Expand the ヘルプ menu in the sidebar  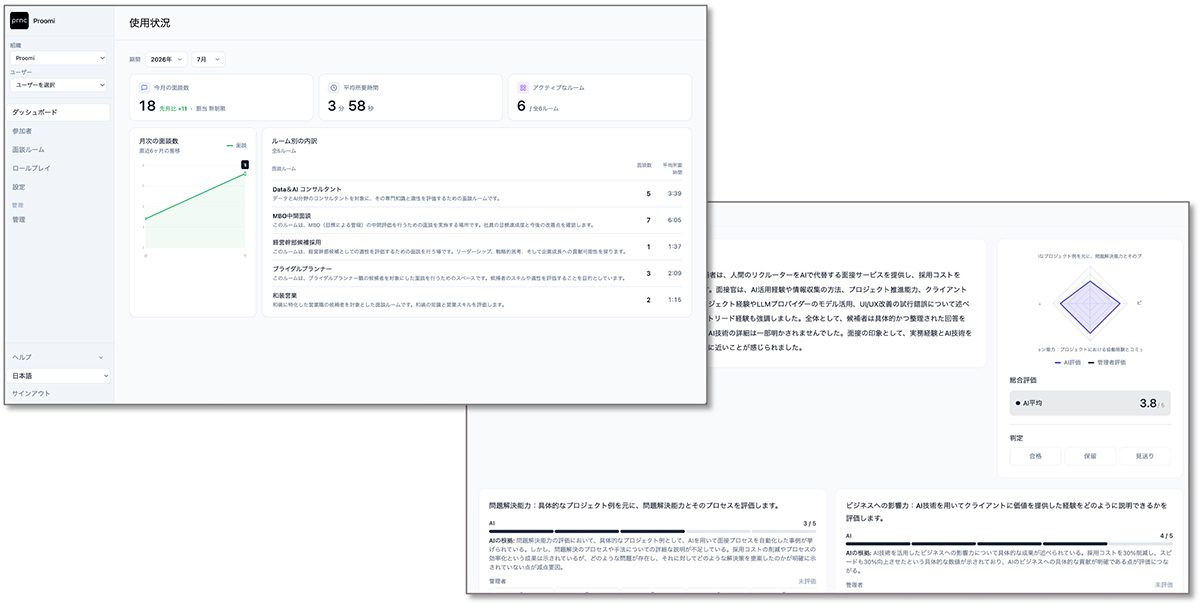57,357
